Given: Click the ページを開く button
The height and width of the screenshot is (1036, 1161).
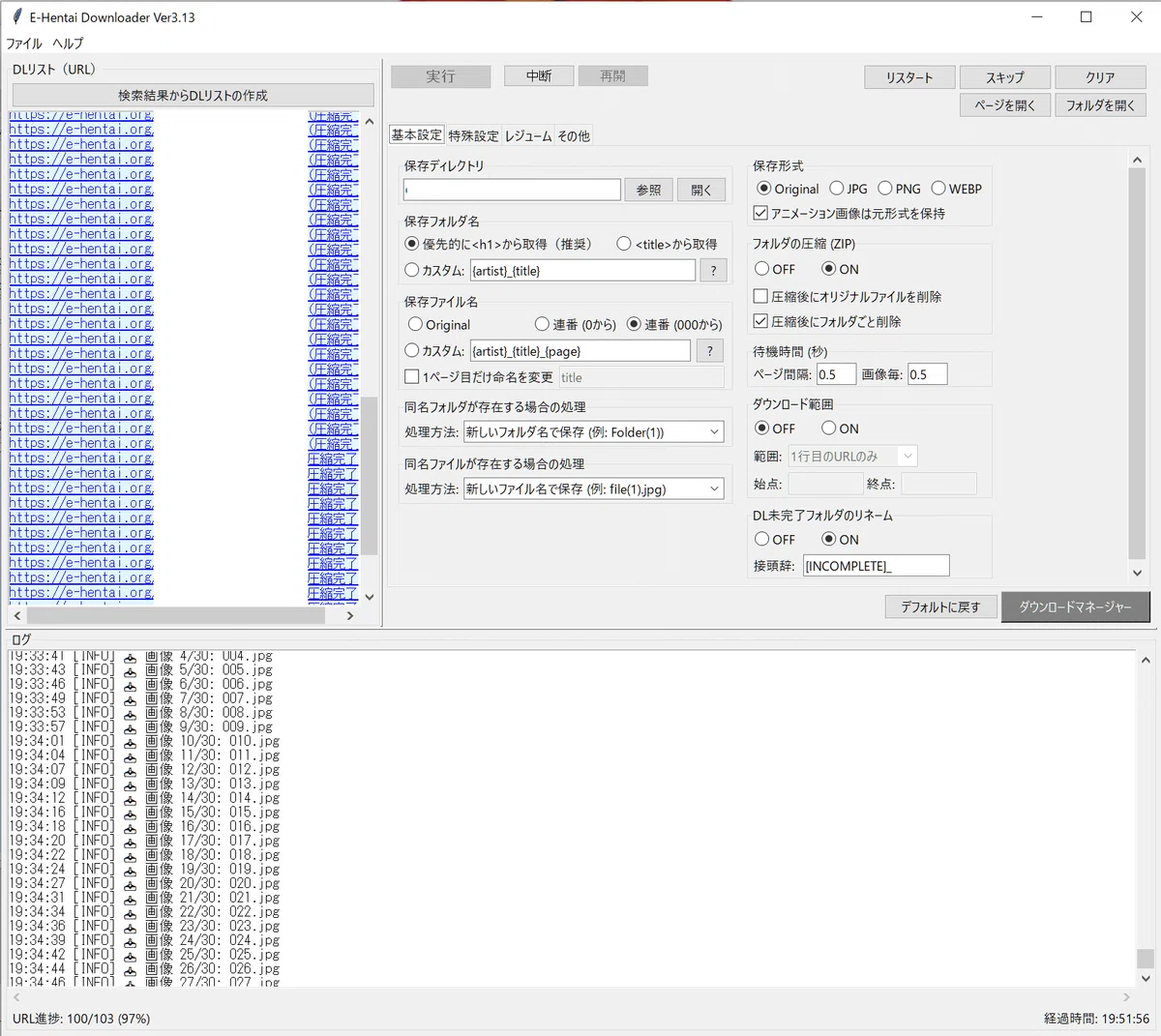Looking at the screenshot, I should point(1004,104).
